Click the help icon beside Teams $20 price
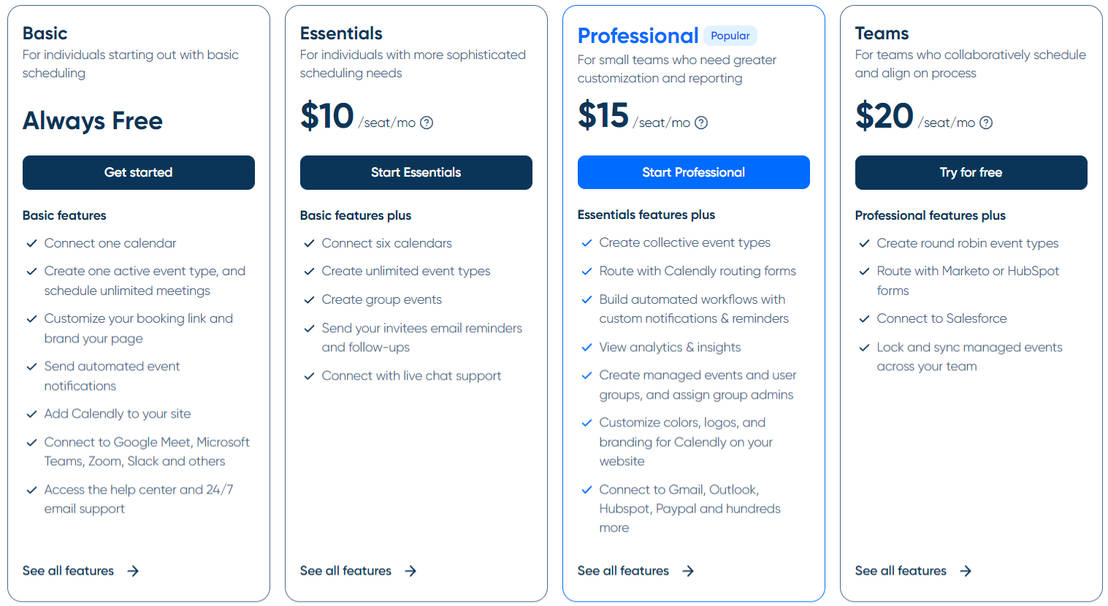This screenshot has width=1108, height=606. click(x=986, y=123)
